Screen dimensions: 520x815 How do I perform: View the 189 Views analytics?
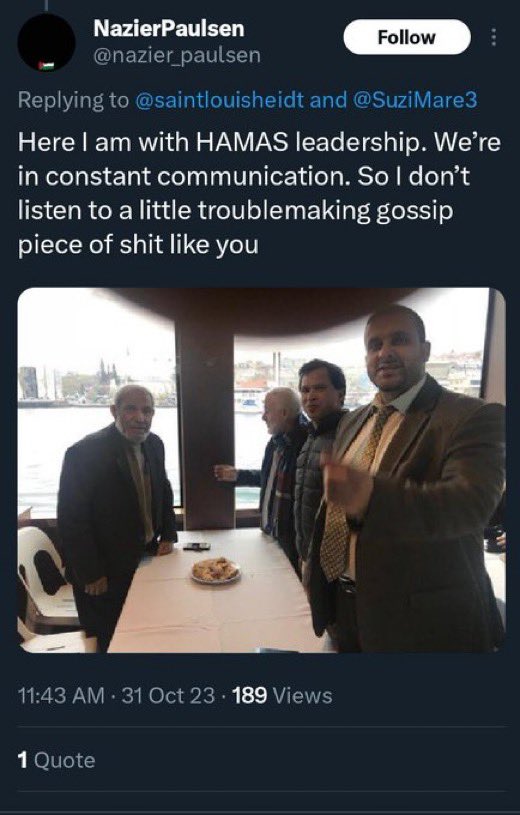point(282,695)
